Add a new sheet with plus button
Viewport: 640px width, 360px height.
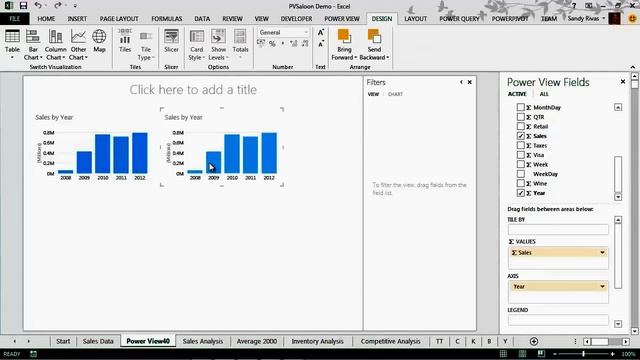[x=533, y=341]
